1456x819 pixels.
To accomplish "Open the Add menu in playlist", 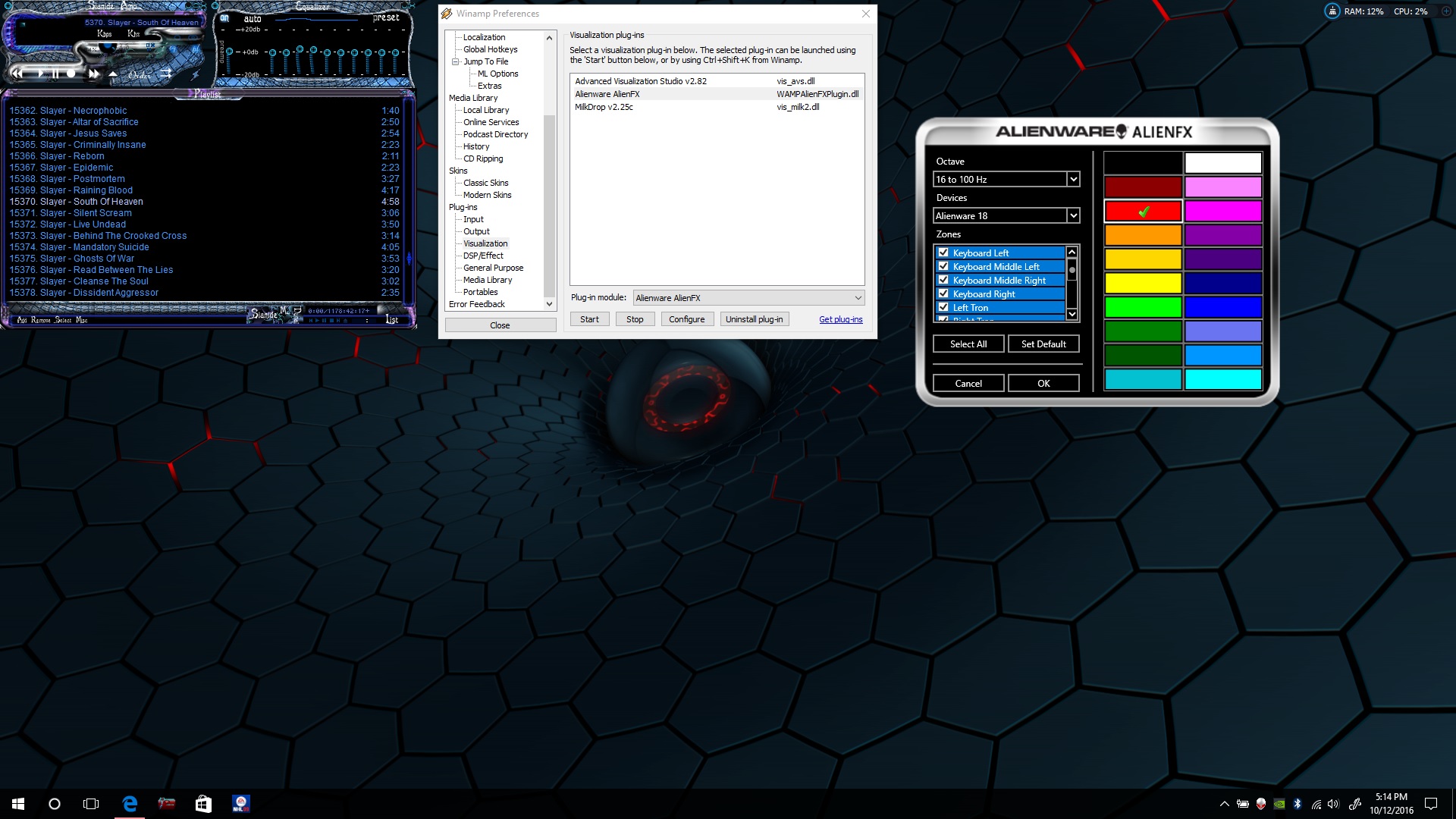I will [x=22, y=320].
